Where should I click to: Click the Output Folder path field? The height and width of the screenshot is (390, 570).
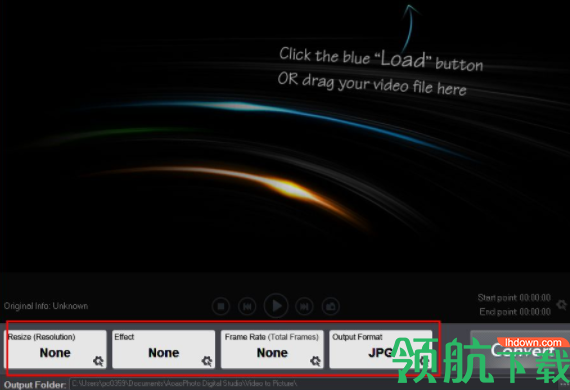pyautogui.click(x=313, y=383)
